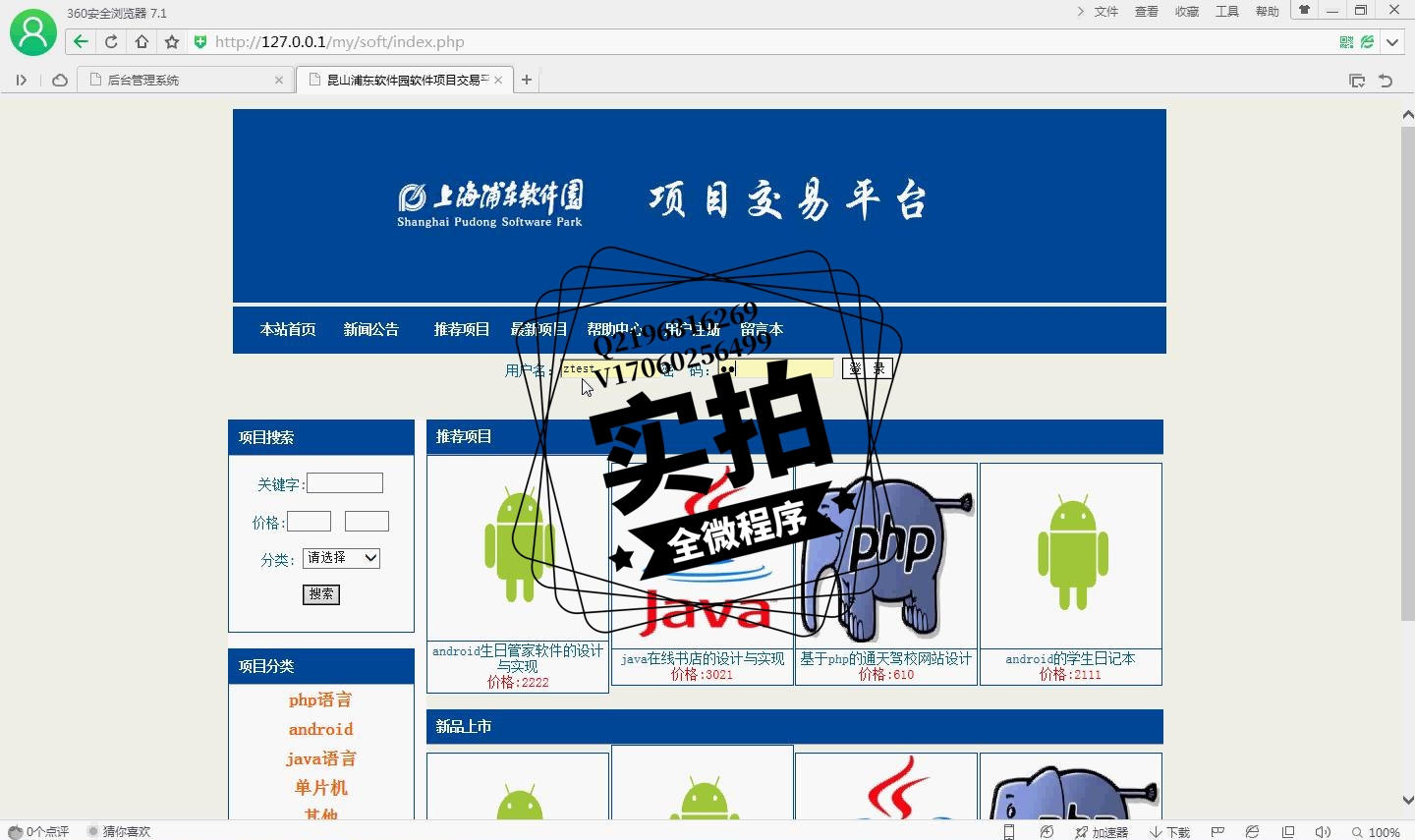The width and height of the screenshot is (1415, 840).
Task: Click the window split icon in status bar
Action: [1288, 831]
